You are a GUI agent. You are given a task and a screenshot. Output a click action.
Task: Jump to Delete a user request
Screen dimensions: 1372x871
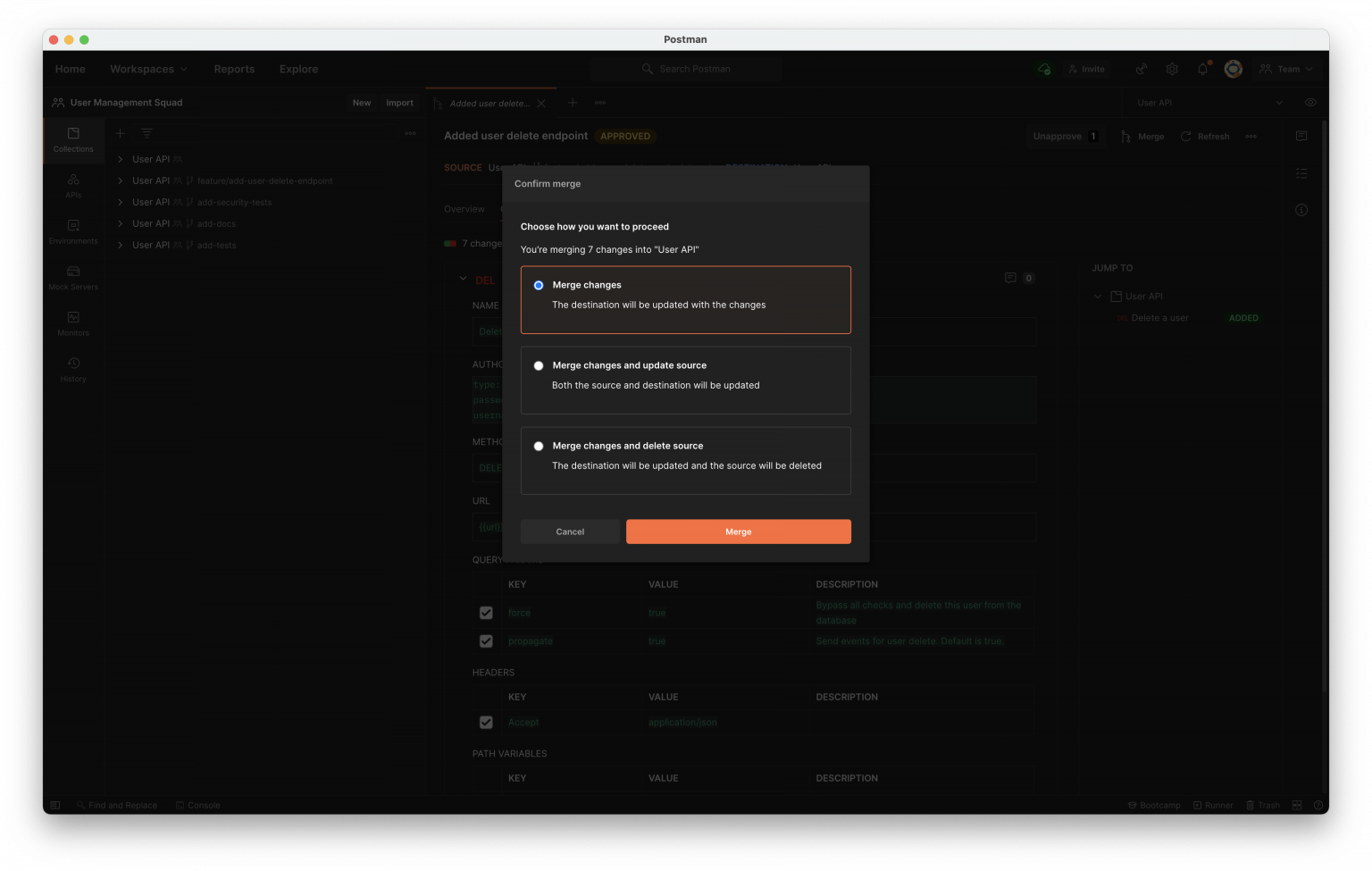(x=1159, y=318)
